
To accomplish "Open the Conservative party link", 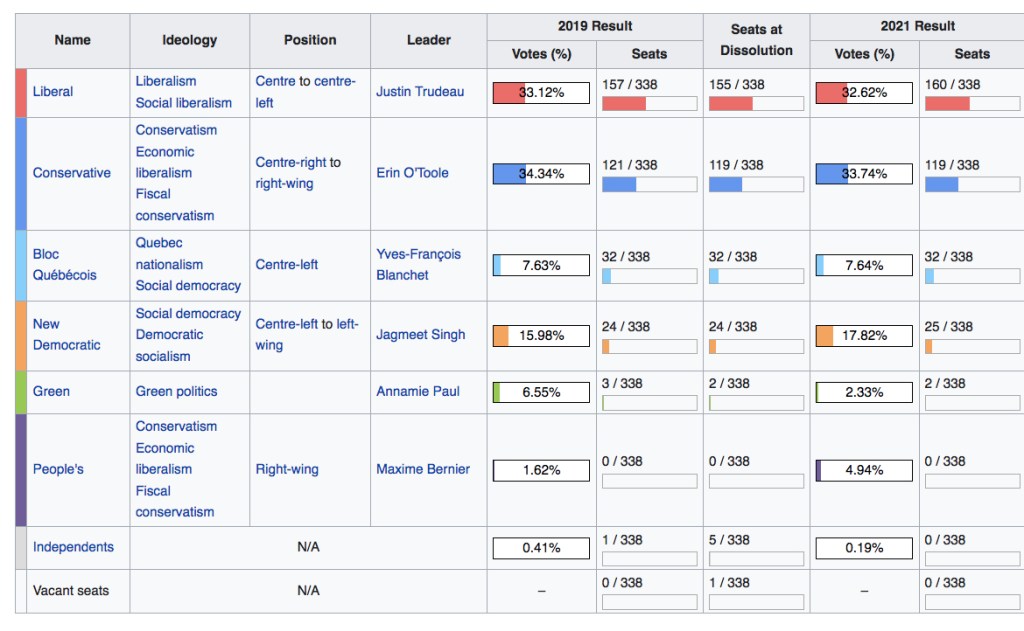I will point(72,173).
